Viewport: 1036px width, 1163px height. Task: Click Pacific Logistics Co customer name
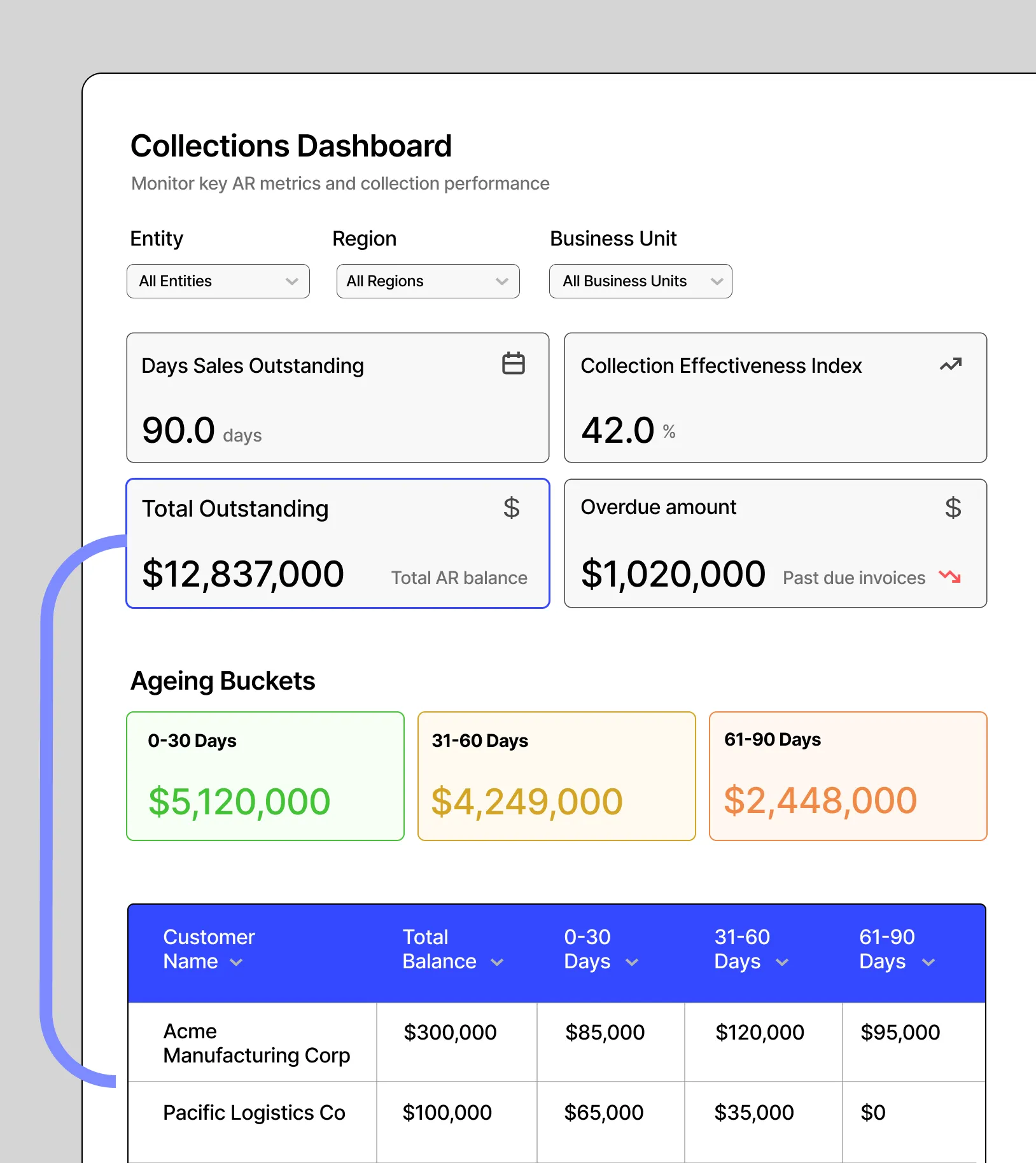(x=254, y=1112)
